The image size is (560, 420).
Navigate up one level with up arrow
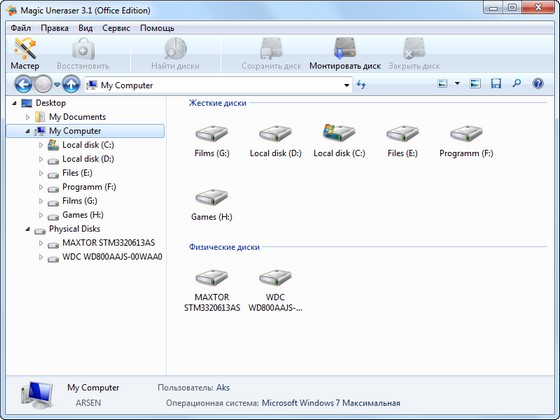point(71,85)
